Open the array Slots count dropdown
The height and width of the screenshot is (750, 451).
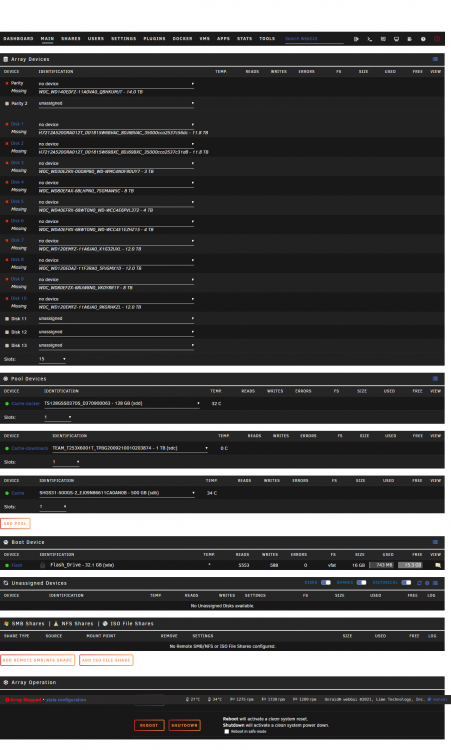click(52, 359)
